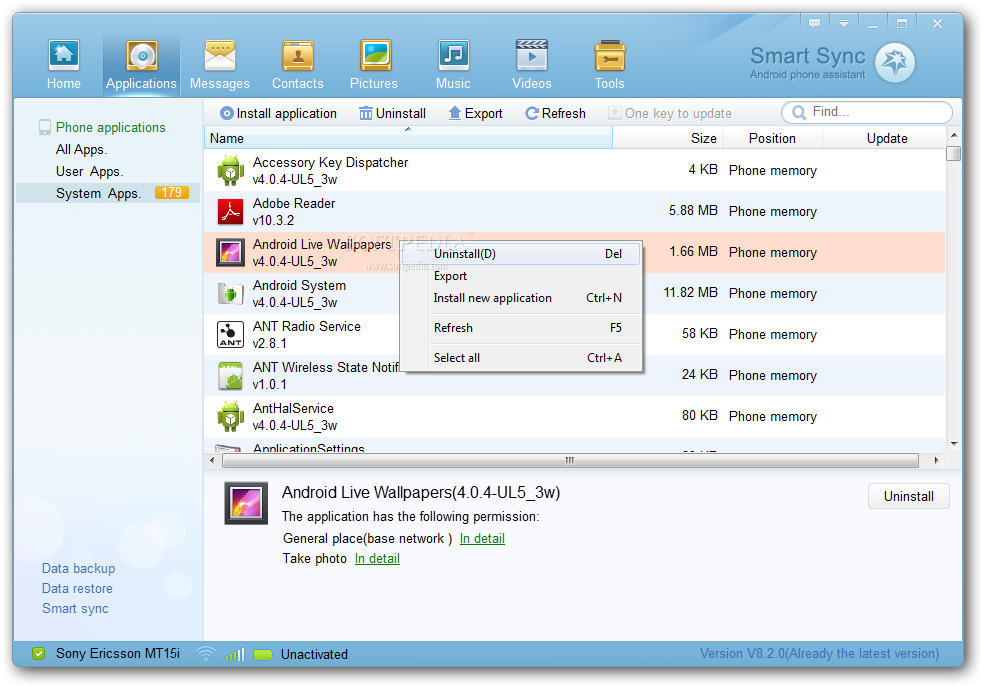
Task: Click the Refresh toolbar button
Action: click(555, 114)
